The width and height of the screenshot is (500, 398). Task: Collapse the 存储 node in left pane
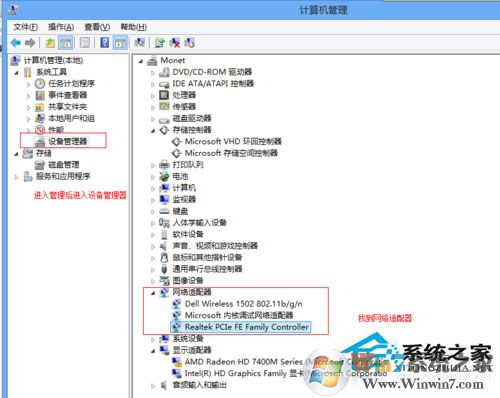(x=16, y=154)
